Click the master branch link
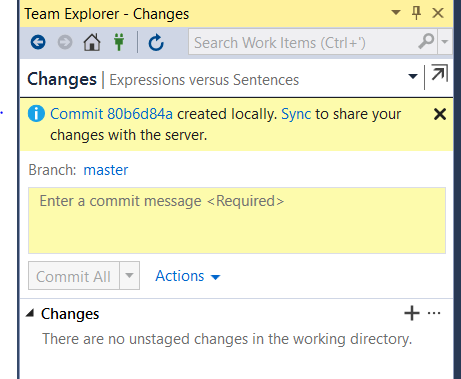 coord(106,170)
